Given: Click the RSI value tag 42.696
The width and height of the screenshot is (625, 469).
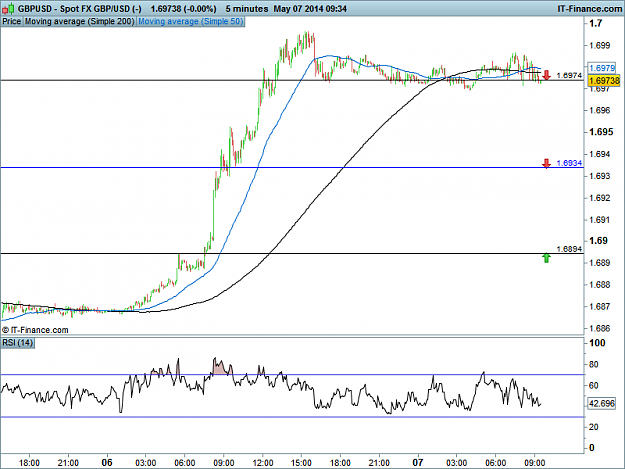Looking at the screenshot, I should coord(602,404).
